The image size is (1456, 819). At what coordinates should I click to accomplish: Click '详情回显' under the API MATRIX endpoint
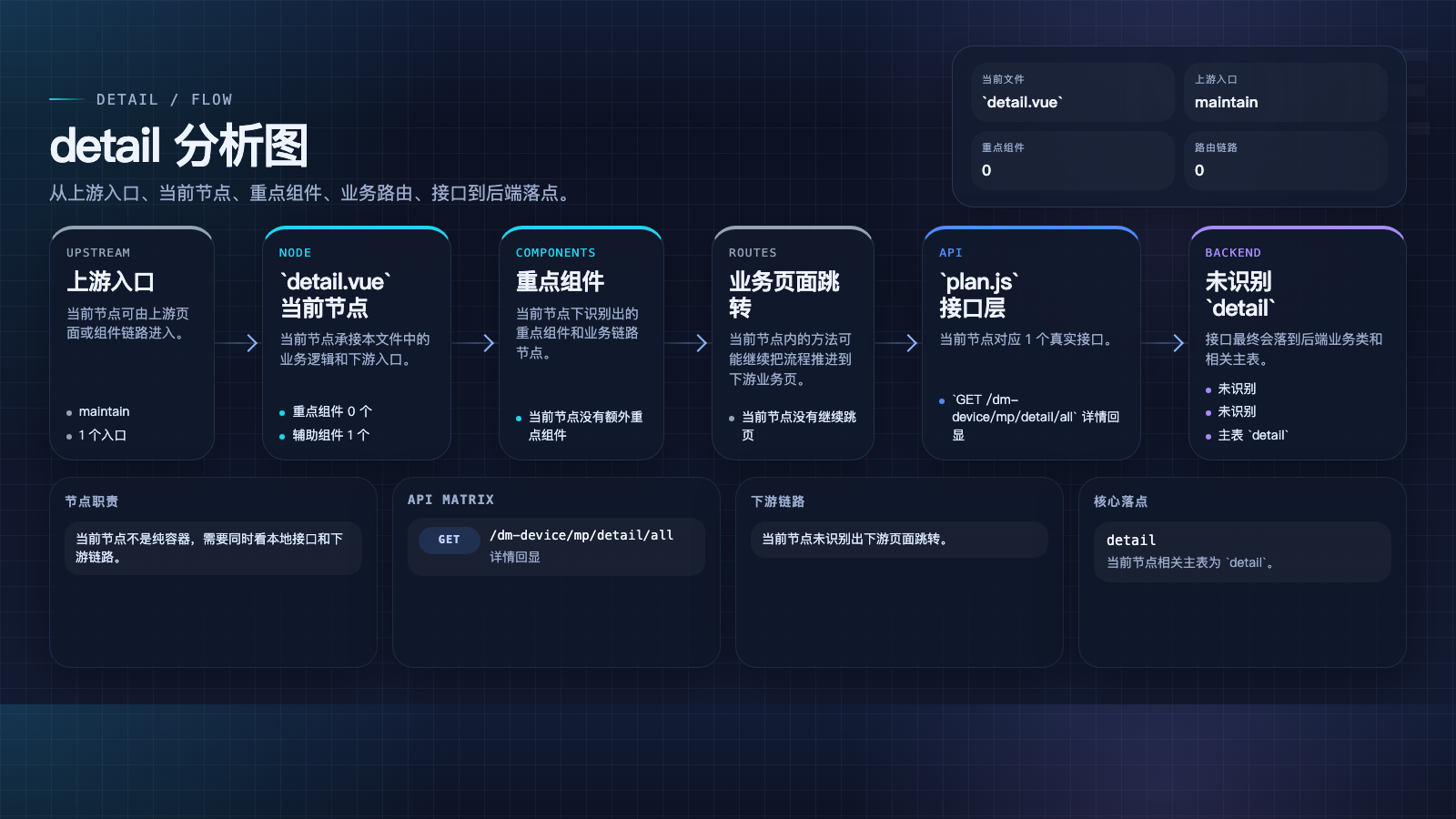[515, 557]
